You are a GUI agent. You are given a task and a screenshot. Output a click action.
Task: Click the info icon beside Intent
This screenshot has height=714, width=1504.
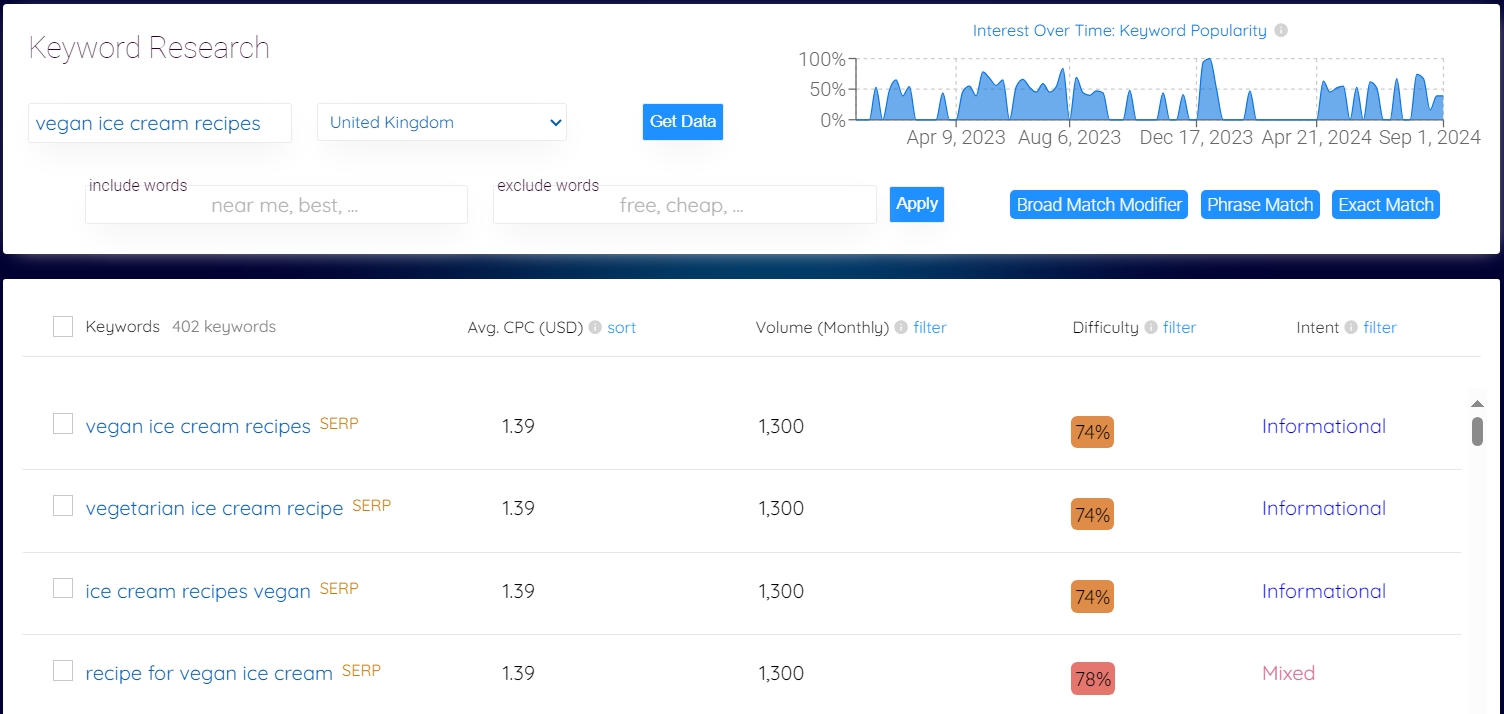[1351, 328]
